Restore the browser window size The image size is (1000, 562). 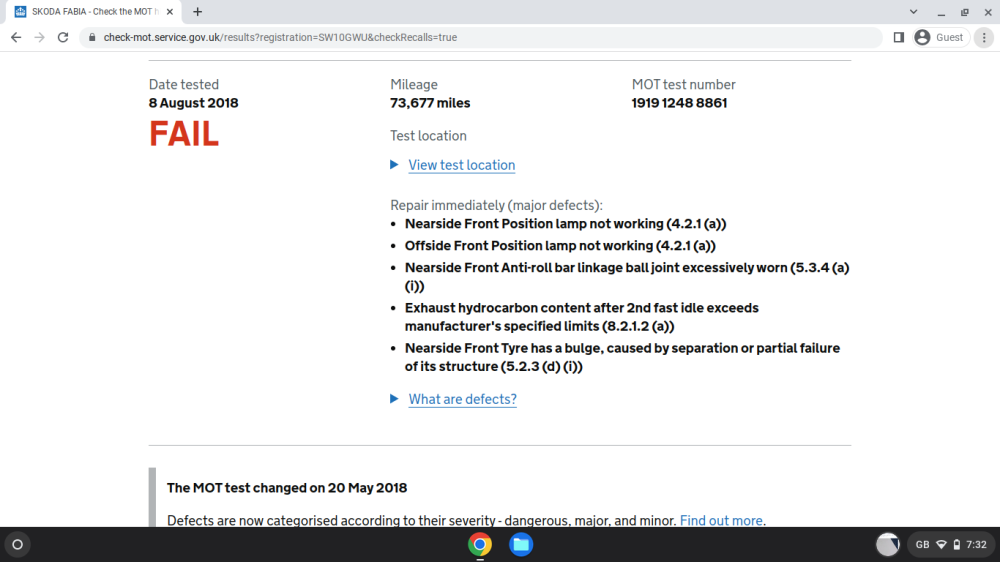[965, 11]
